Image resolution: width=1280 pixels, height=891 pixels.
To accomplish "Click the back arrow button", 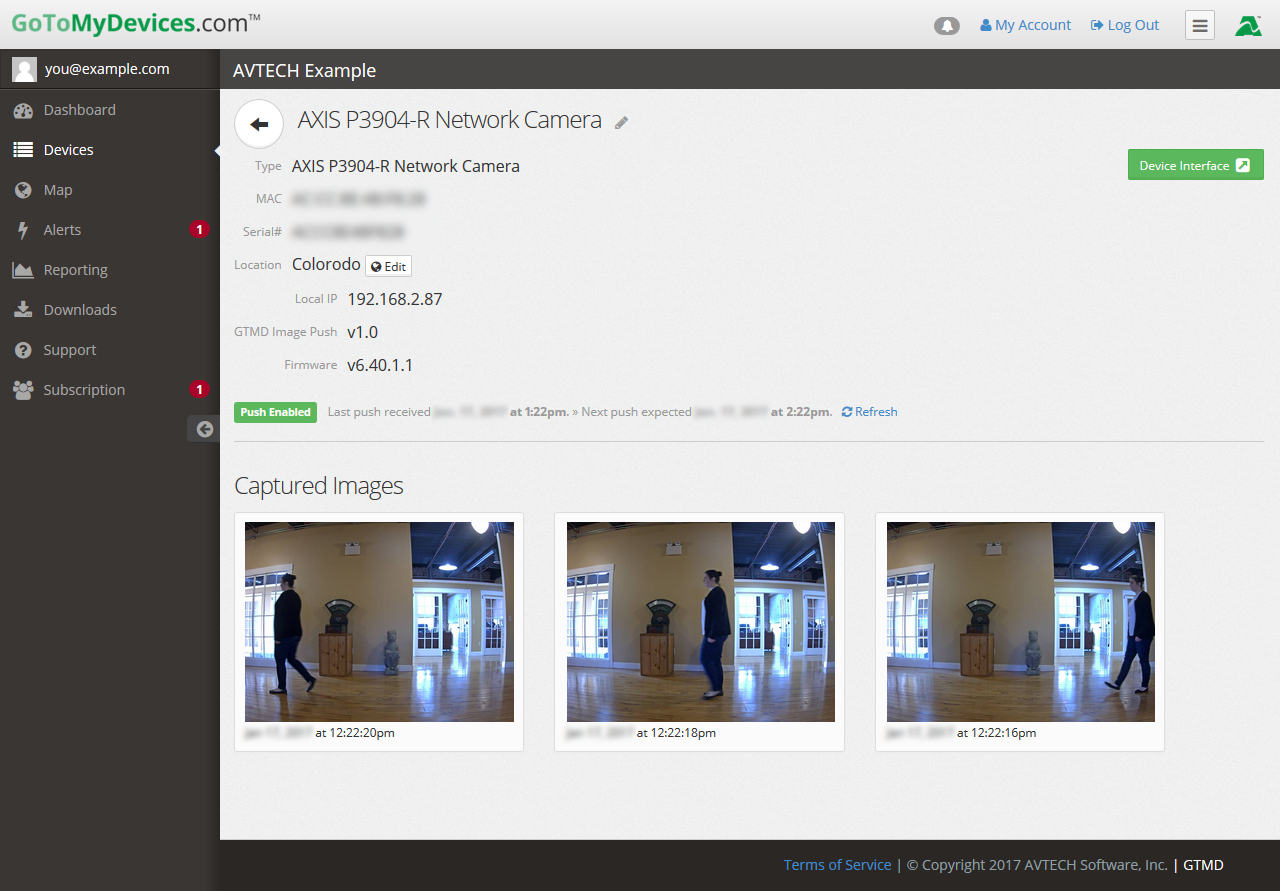I will click(259, 124).
